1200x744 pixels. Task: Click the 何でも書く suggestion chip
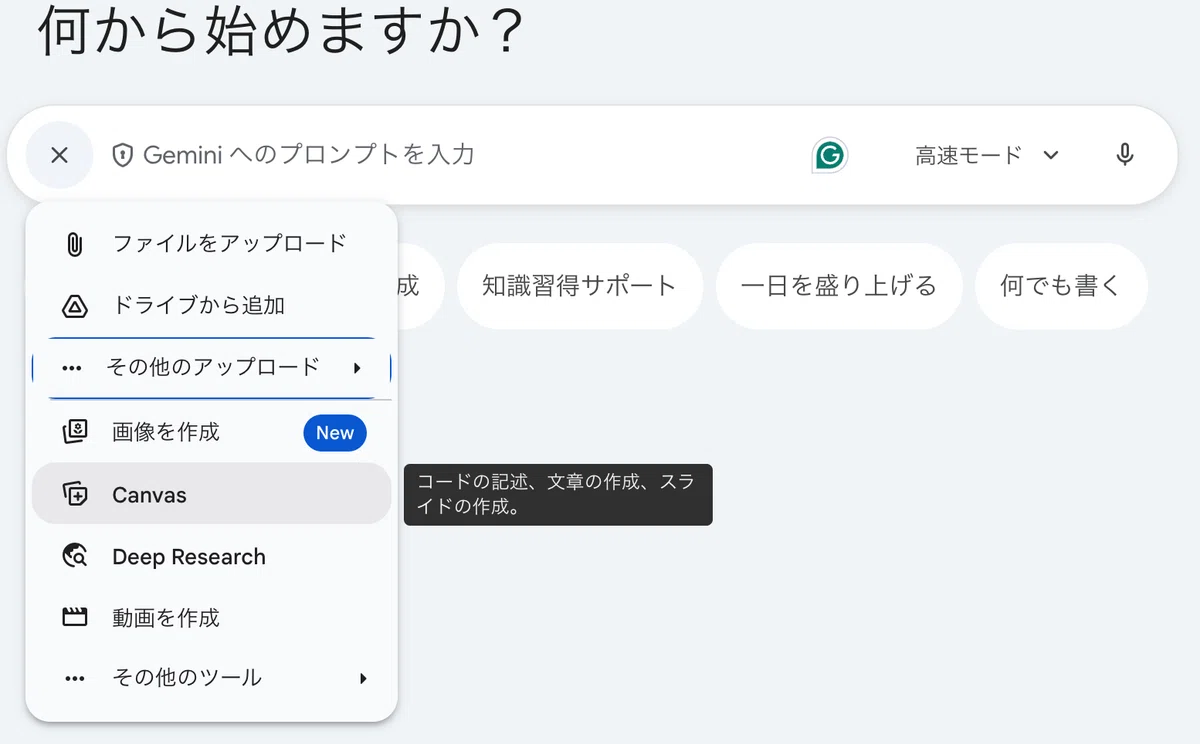(1061, 286)
